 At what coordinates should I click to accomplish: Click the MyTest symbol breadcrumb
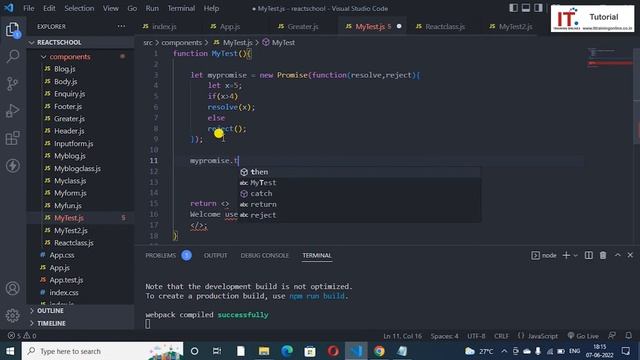tap(279, 42)
